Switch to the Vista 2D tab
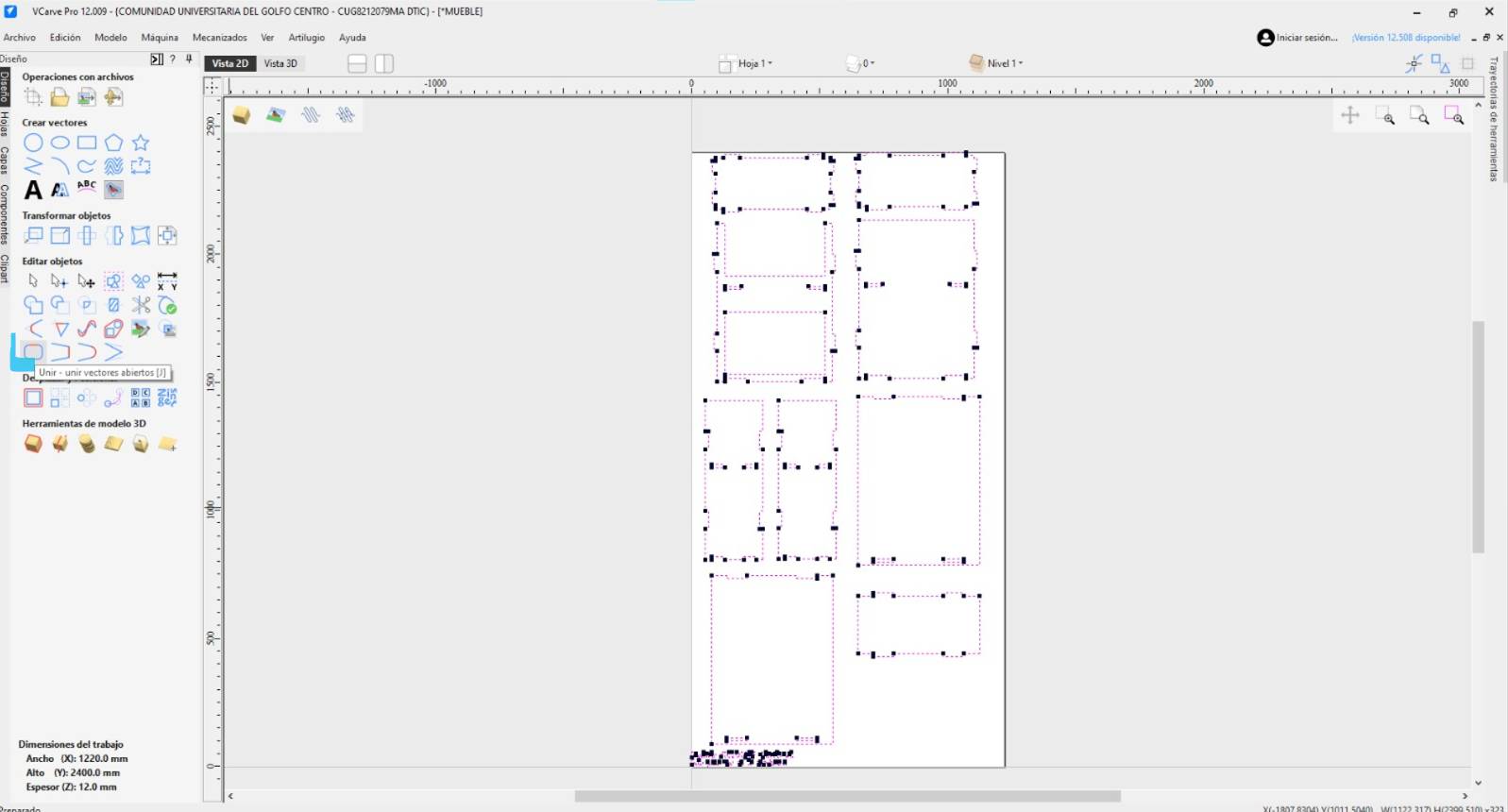1508x812 pixels. click(x=229, y=63)
